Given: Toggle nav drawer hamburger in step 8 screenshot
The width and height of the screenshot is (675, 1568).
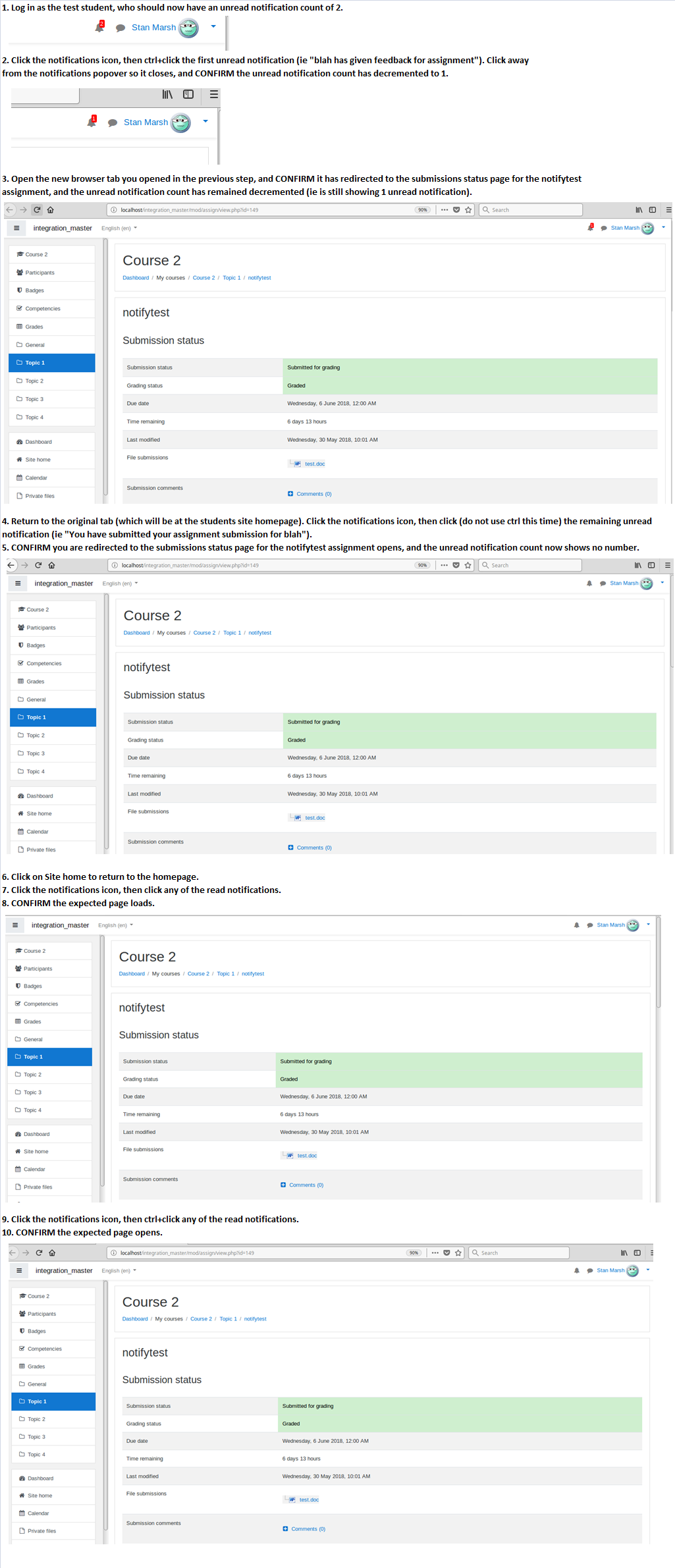Looking at the screenshot, I should (15, 925).
